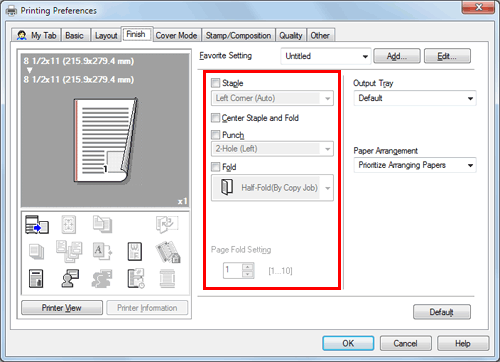The width and height of the screenshot is (500, 362).
Task: Click the cascading multiple documents icon
Action: 69,251
